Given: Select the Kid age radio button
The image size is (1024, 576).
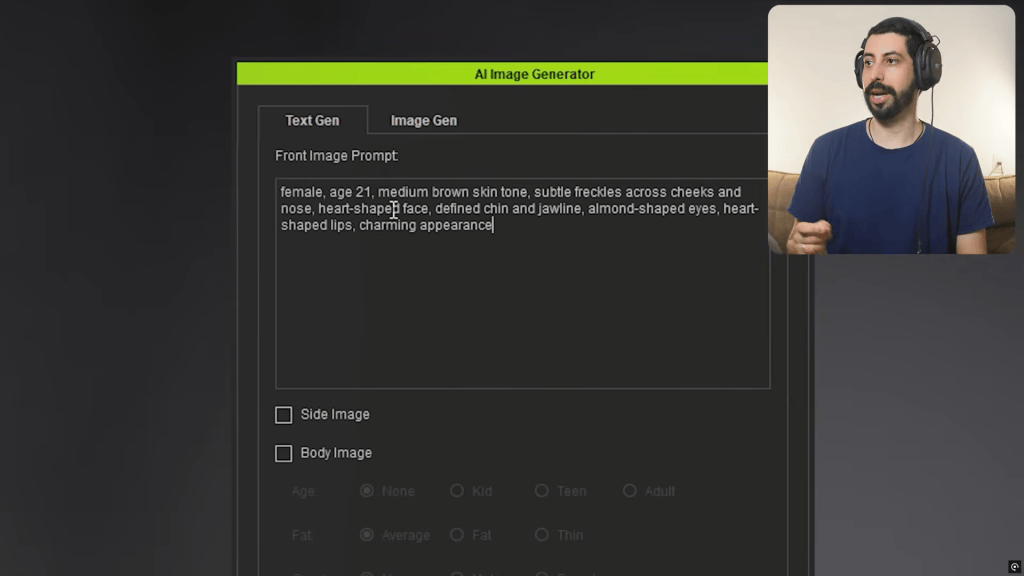Looking at the screenshot, I should point(457,490).
